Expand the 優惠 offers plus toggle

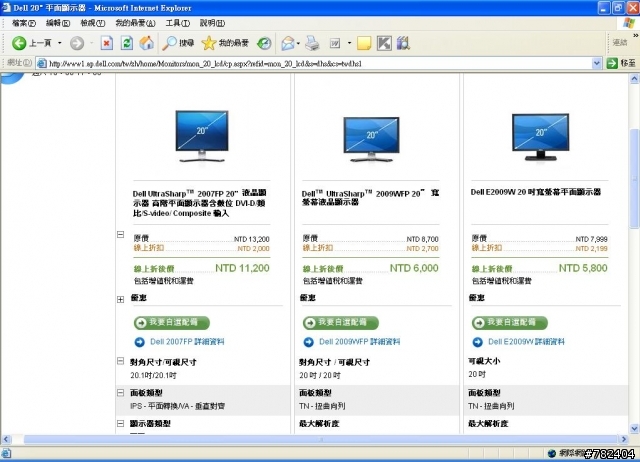120,300
